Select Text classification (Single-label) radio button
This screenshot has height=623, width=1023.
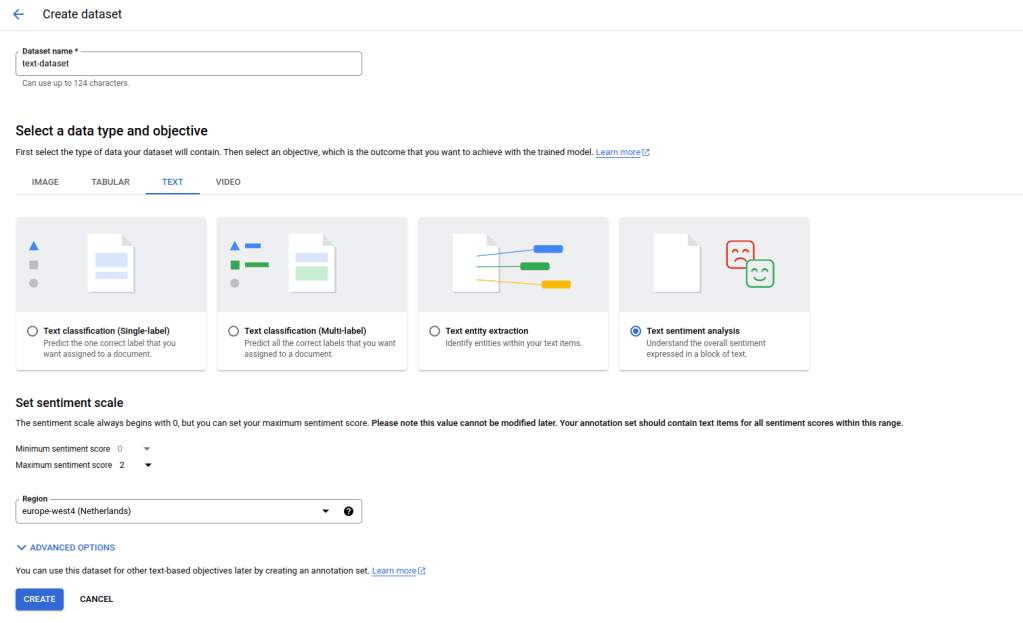(33, 331)
